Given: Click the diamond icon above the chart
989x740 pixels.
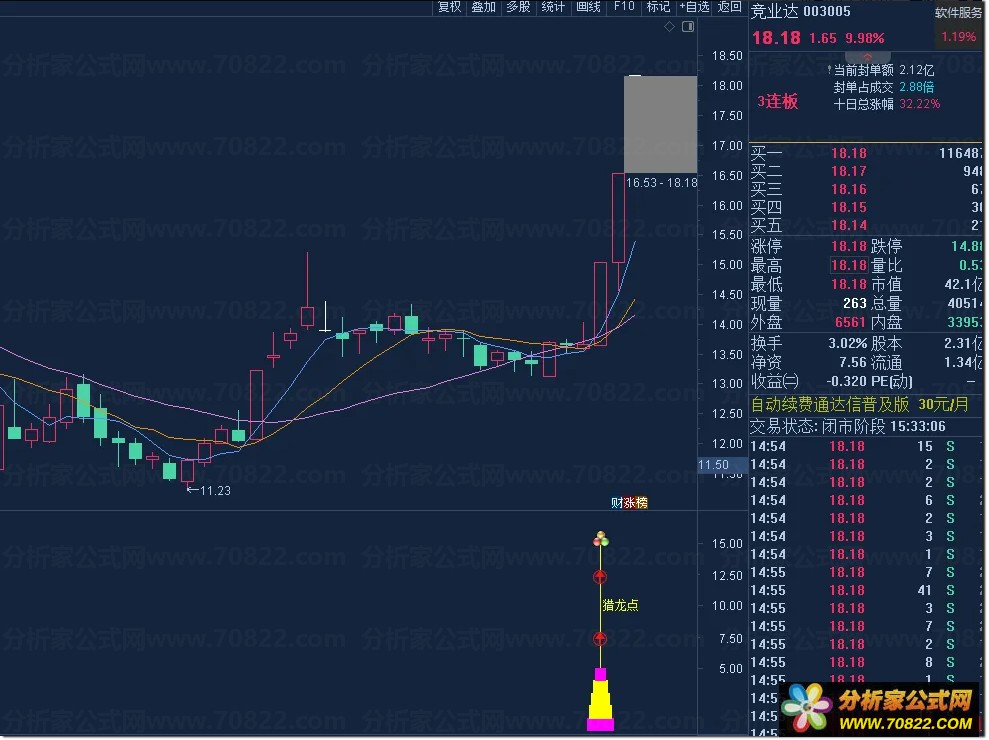Looking at the screenshot, I should (x=669, y=26).
